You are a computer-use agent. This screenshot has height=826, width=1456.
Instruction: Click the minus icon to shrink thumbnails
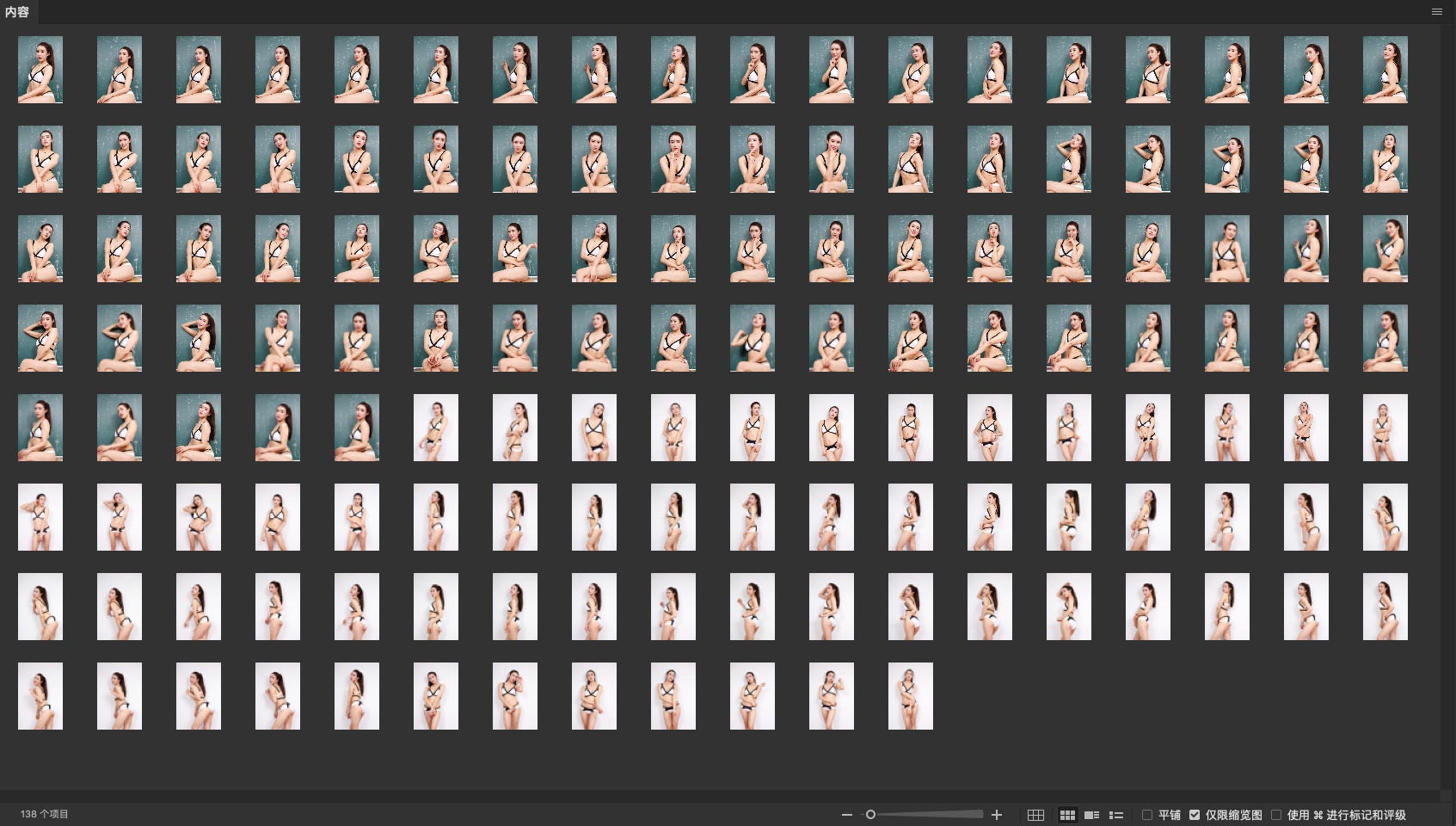[847, 815]
